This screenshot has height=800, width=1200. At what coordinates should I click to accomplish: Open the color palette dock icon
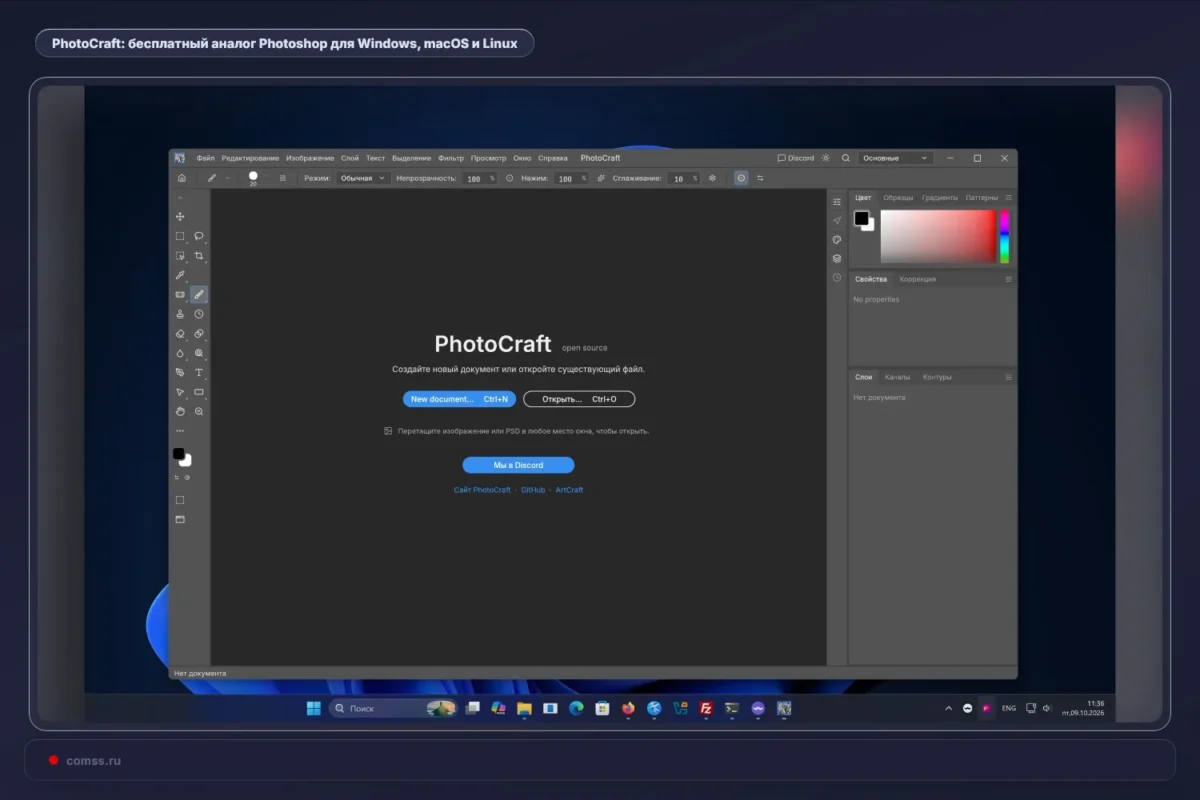tap(837, 239)
